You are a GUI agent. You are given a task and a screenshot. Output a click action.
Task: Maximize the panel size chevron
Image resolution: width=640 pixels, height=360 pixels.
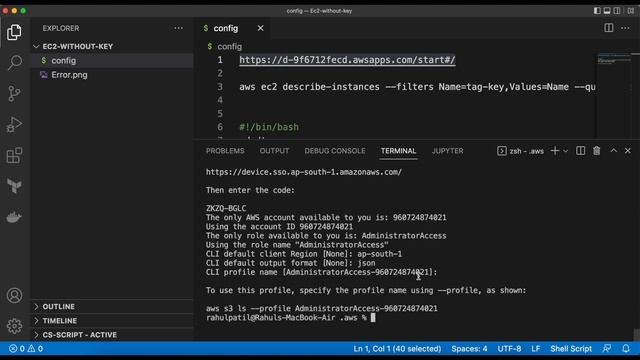[x=613, y=151]
